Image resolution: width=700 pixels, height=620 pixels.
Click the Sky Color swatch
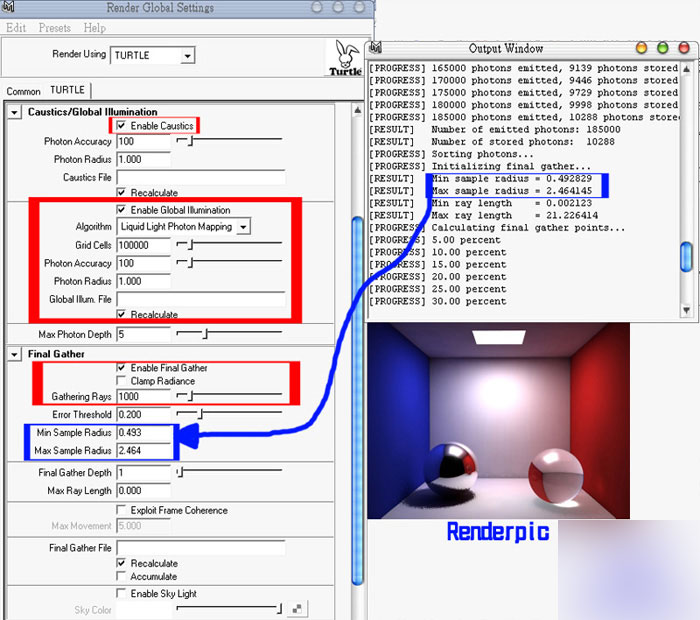(x=143, y=610)
